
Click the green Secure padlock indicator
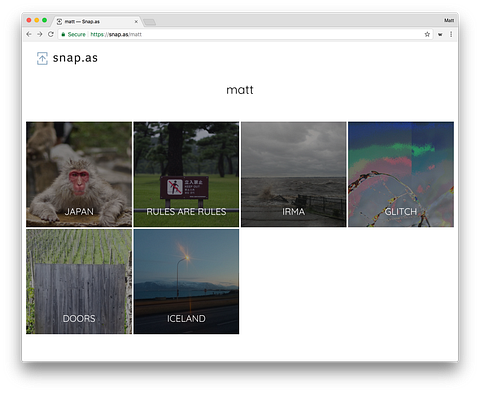pyautogui.click(x=73, y=34)
